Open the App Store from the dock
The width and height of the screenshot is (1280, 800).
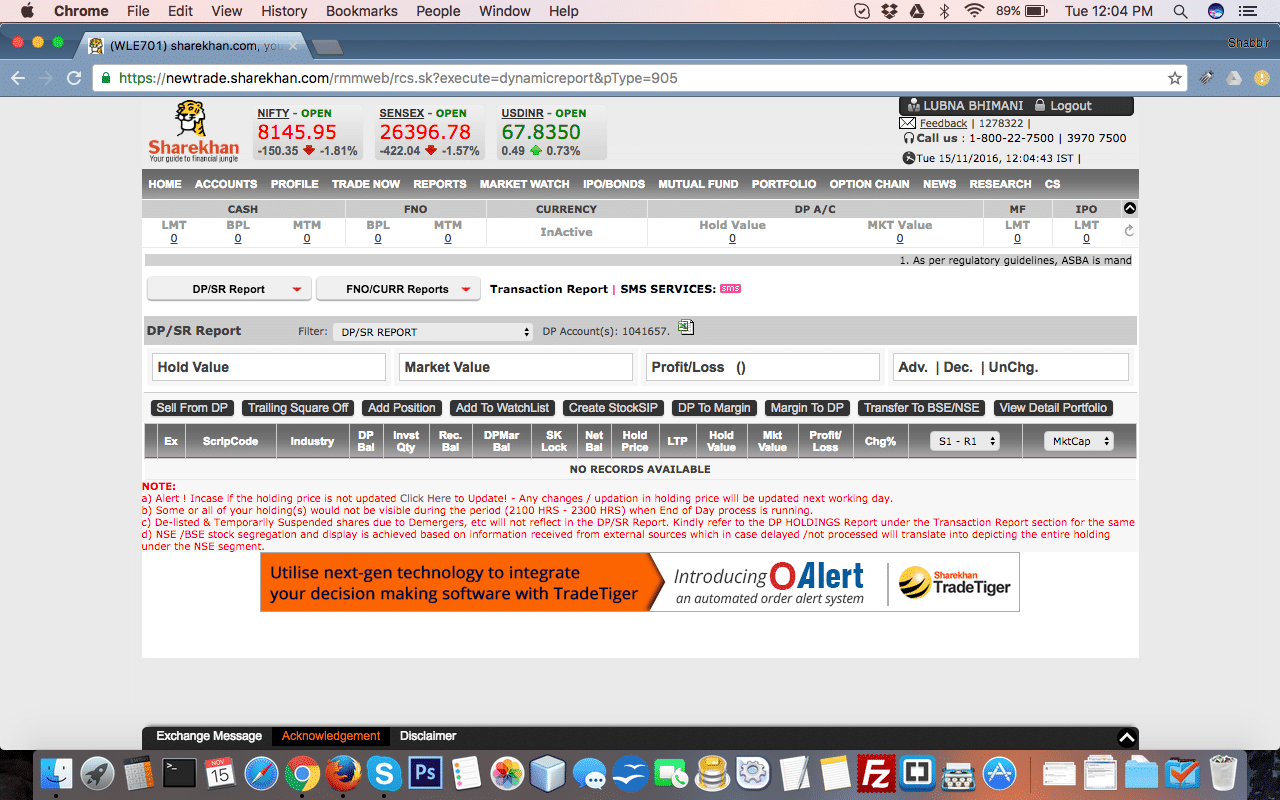pyautogui.click(x=999, y=773)
